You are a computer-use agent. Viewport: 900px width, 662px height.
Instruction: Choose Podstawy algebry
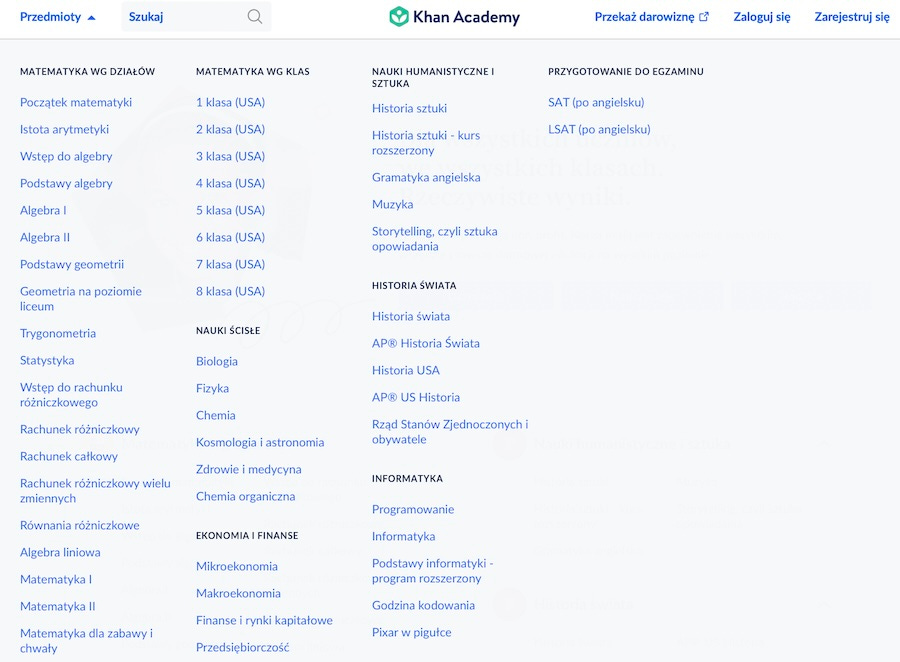66,183
